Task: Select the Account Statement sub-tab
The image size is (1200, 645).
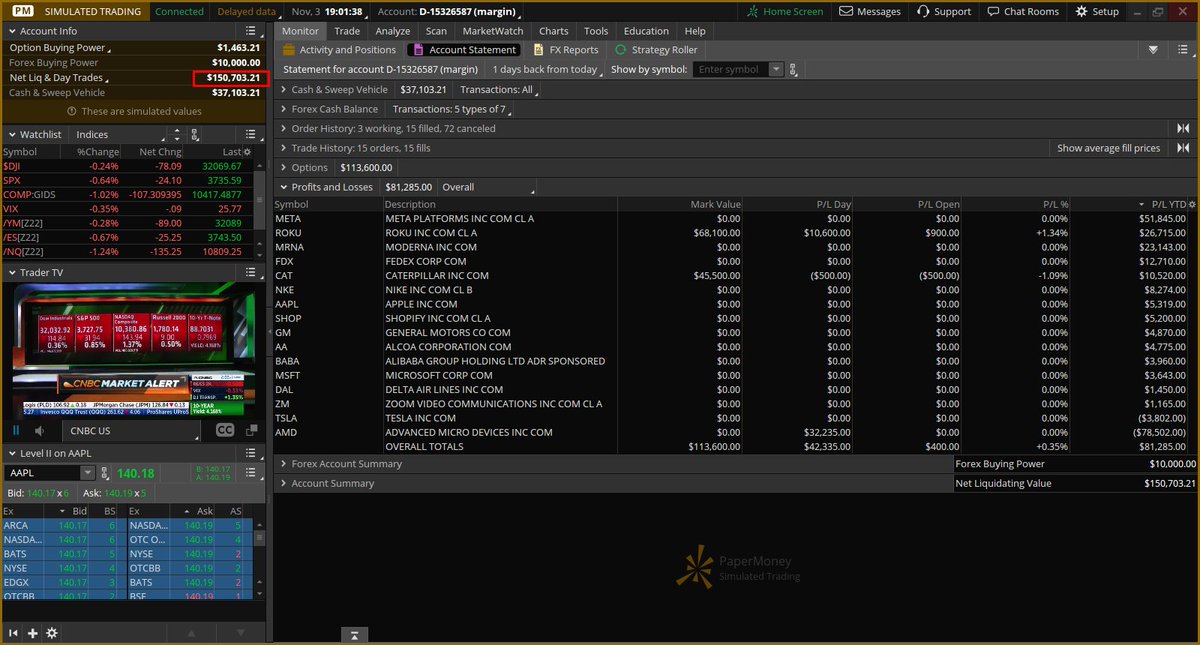Action: 465,49
